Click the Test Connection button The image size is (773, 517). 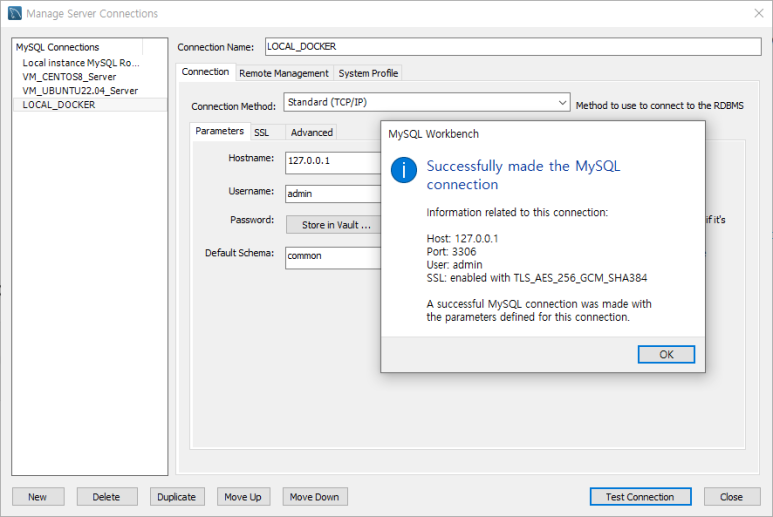[640, 497]
